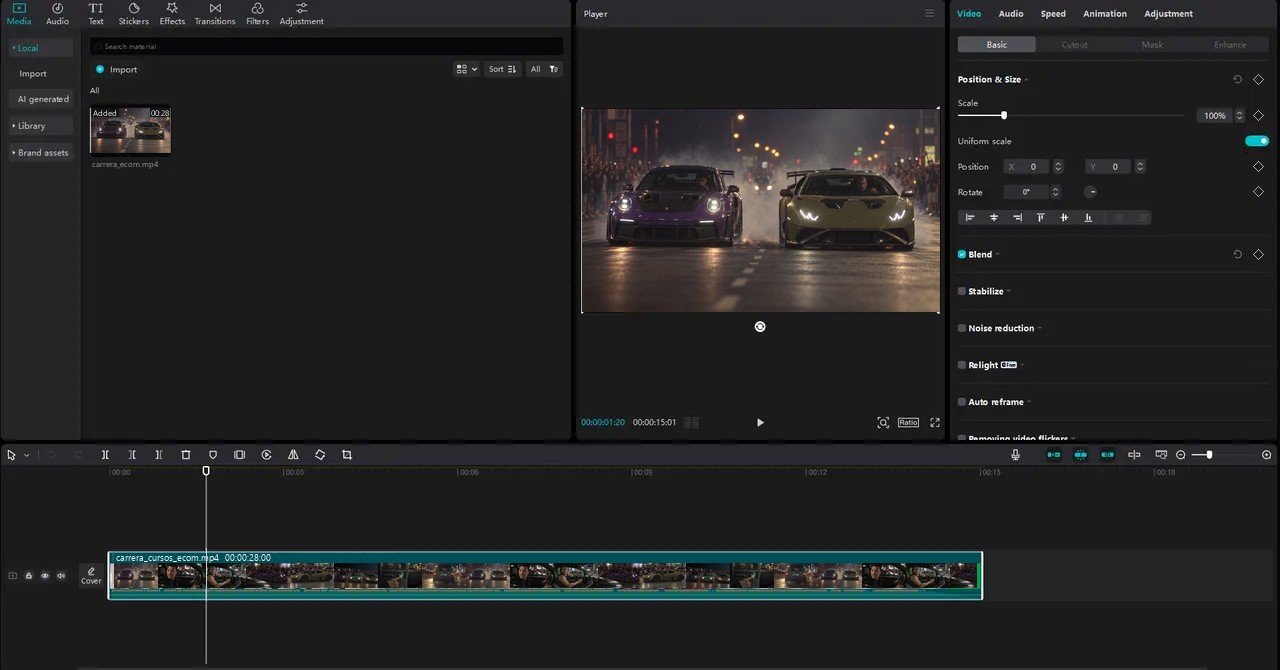
Task: Click the delete trash icon above timeline
Action: pos(186,455)
